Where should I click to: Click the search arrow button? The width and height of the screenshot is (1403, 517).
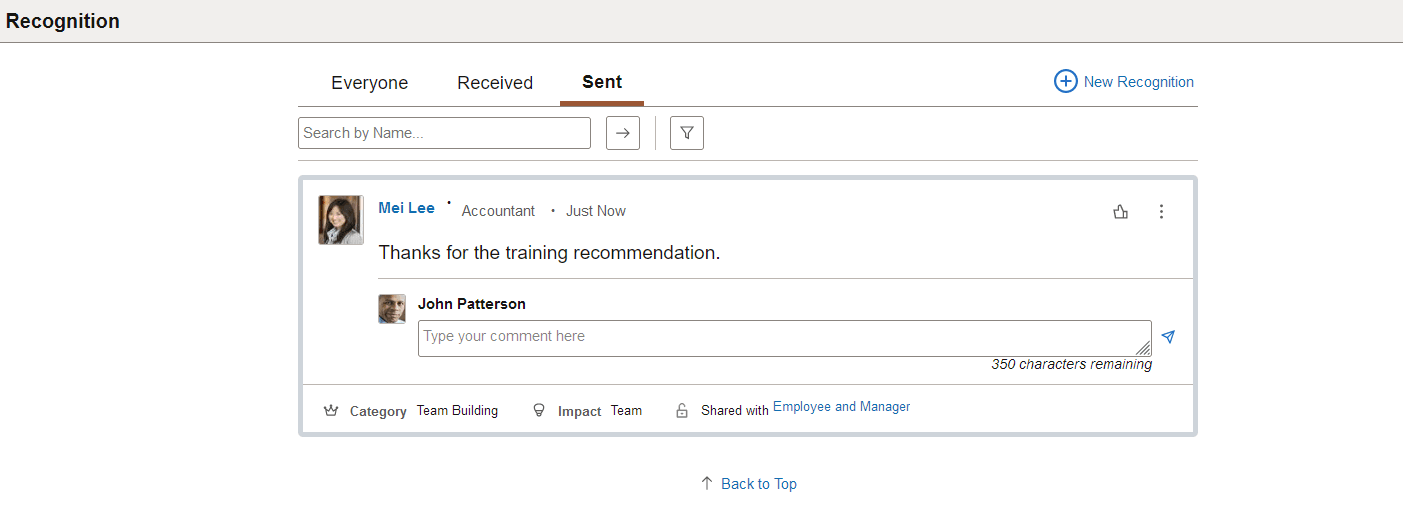point(622,133)
